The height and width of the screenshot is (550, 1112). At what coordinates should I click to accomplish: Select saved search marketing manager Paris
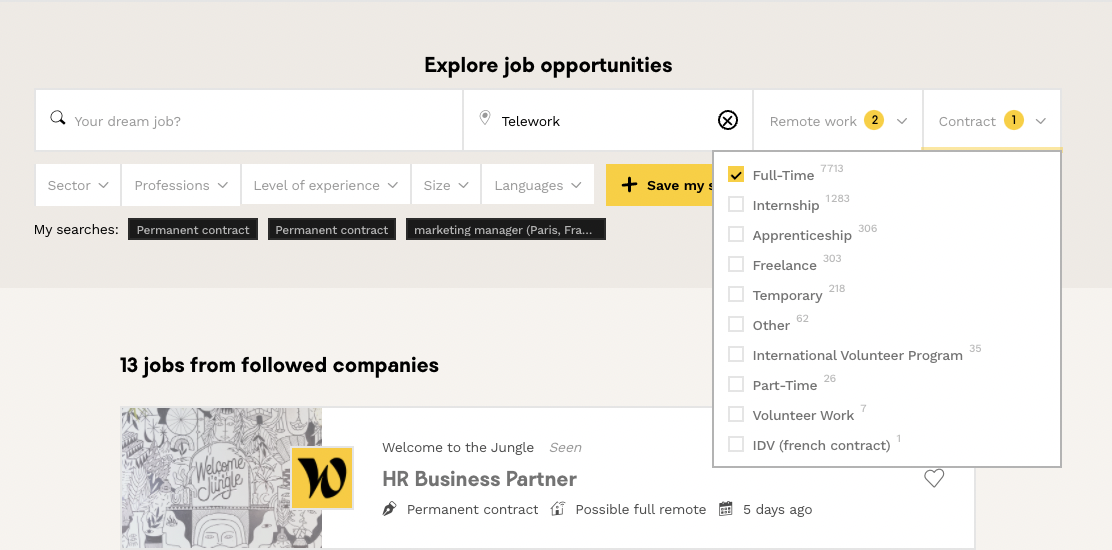(505, 230)
